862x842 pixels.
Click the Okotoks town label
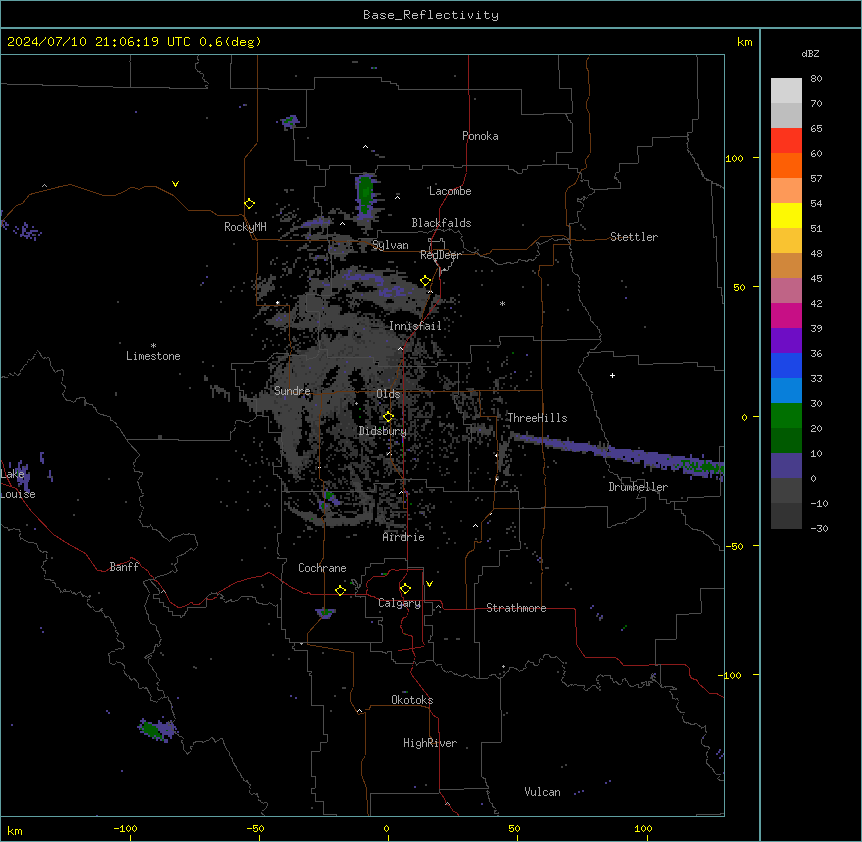[412, 700]
